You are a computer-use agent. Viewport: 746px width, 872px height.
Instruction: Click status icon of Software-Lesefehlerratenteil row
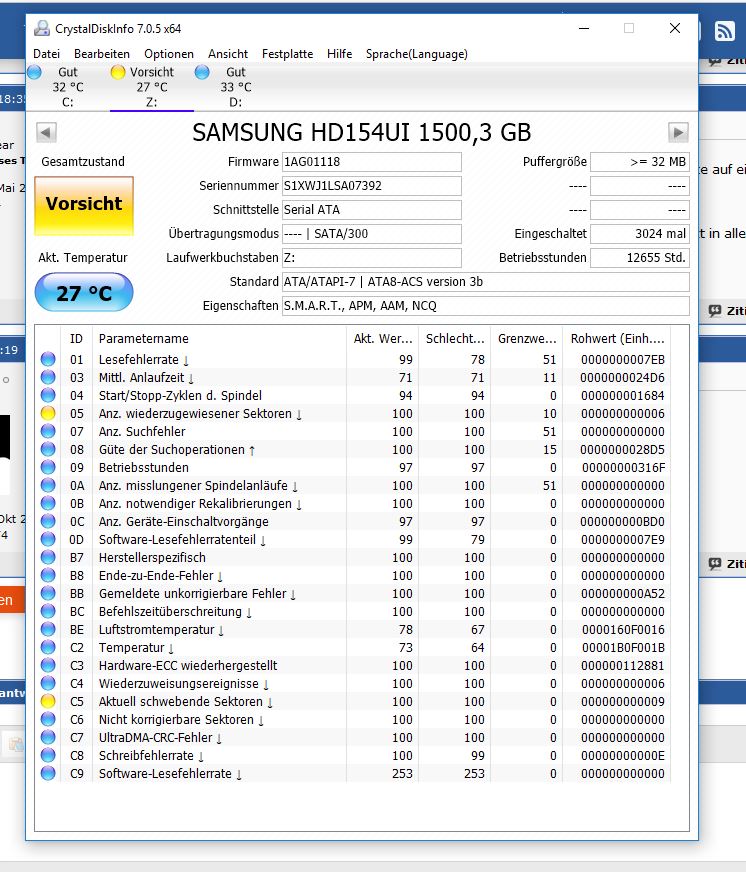coord(48,539)
